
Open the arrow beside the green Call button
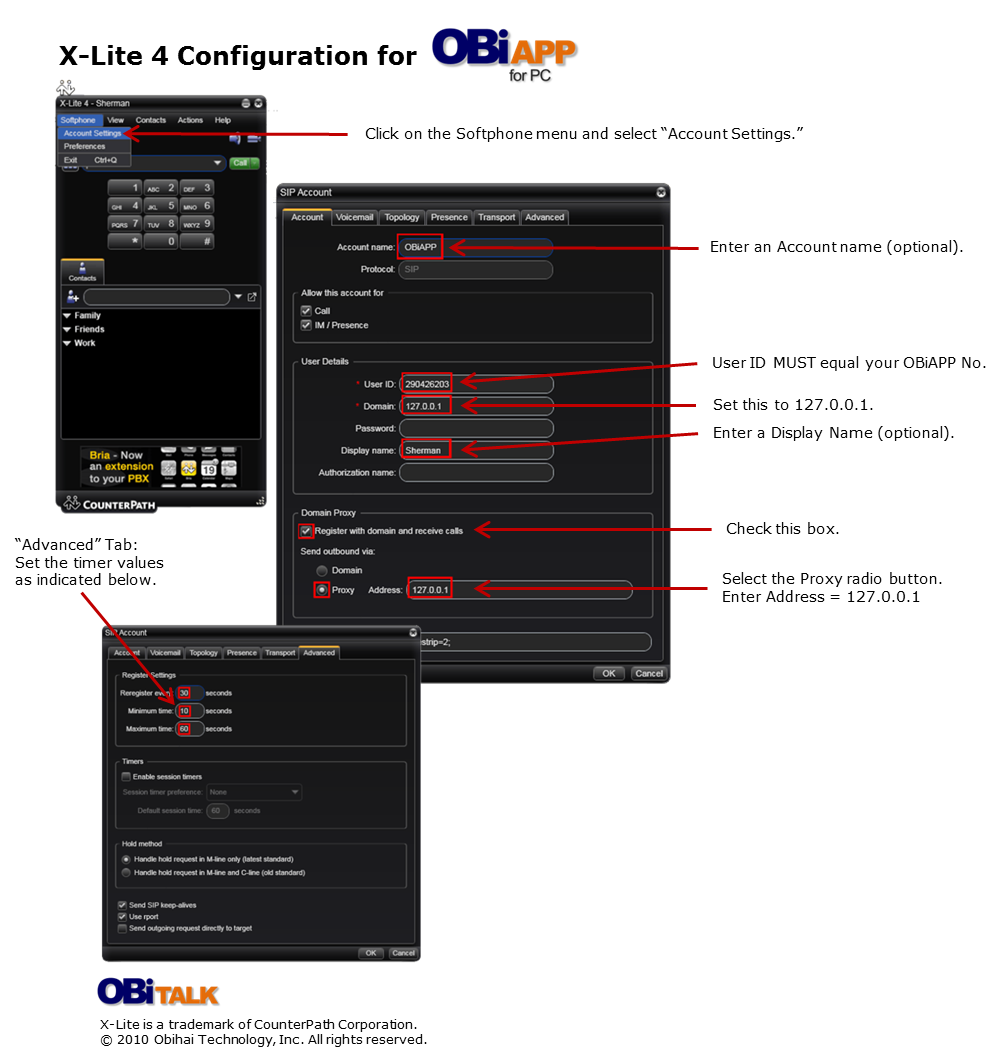(256, 163)
